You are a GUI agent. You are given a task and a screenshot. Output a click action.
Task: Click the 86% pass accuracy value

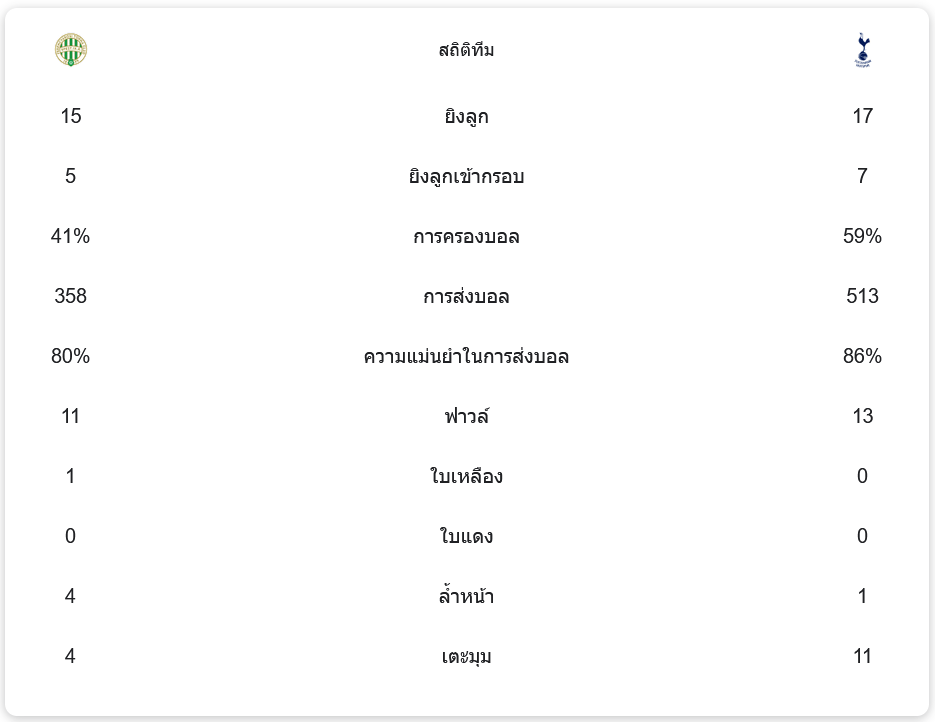point(862,357)
